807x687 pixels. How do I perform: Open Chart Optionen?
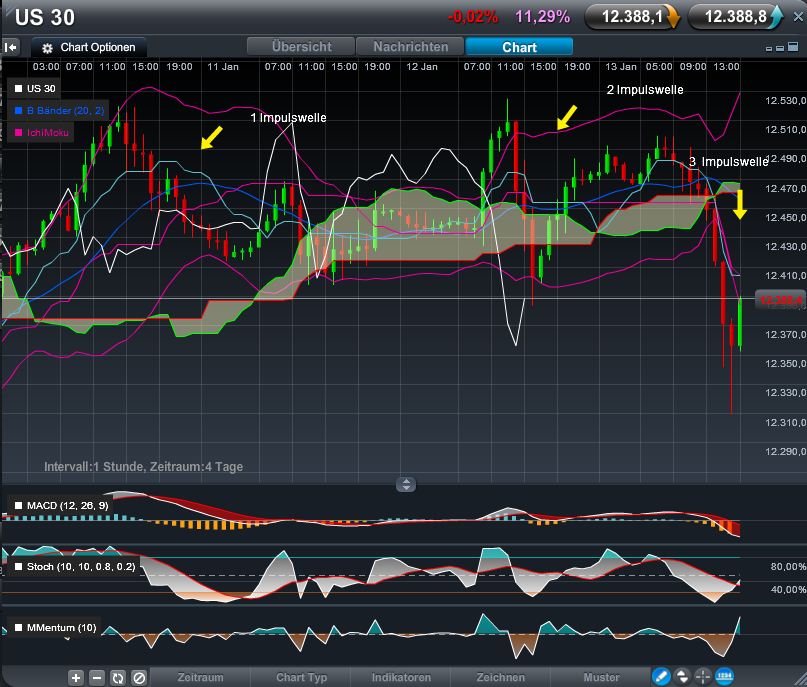tap(88, 46)
